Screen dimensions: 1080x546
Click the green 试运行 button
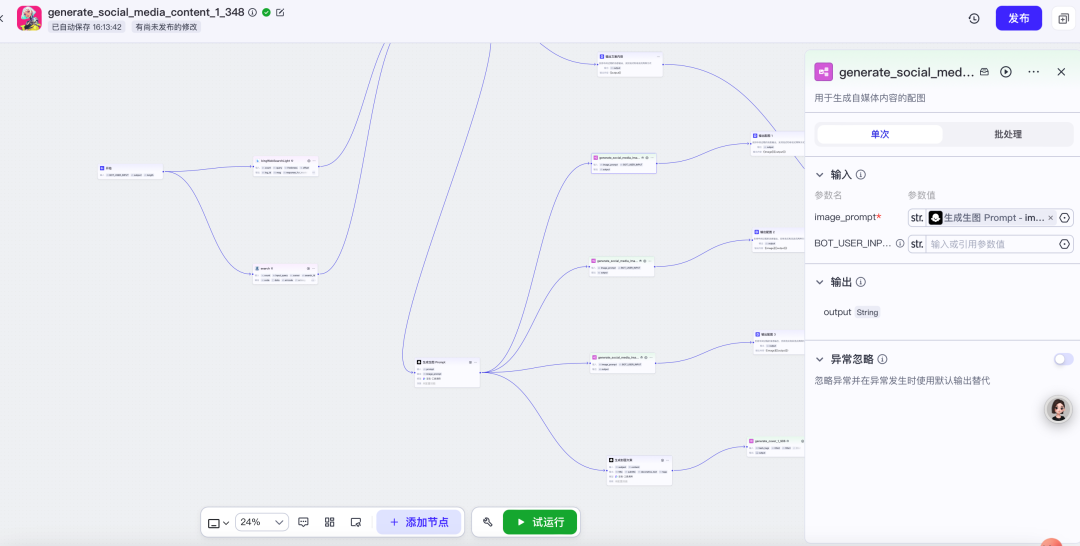pyautogui.click(x=540, y=522)
